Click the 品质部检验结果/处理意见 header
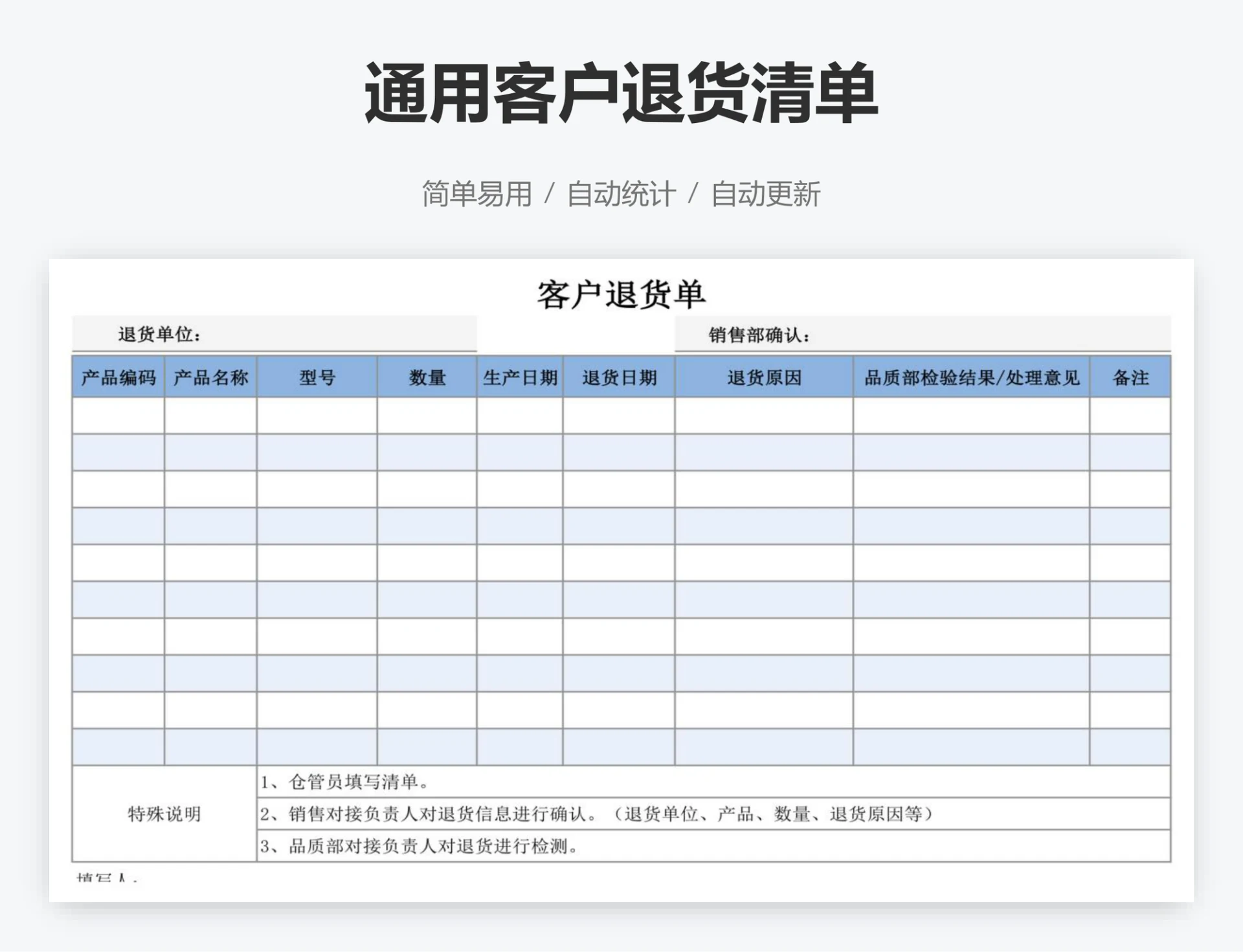 971,377
